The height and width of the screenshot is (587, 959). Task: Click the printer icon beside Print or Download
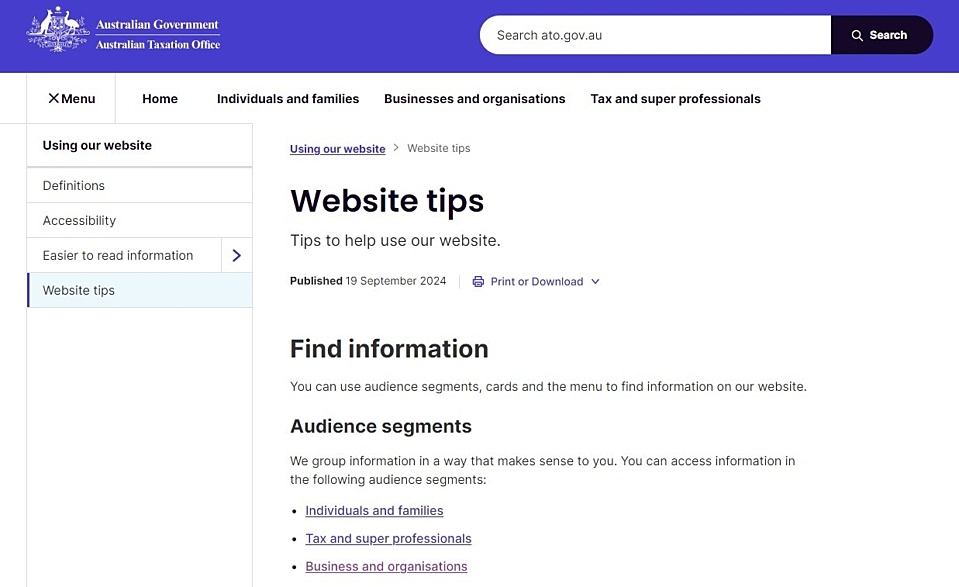(x=477, y=281)
